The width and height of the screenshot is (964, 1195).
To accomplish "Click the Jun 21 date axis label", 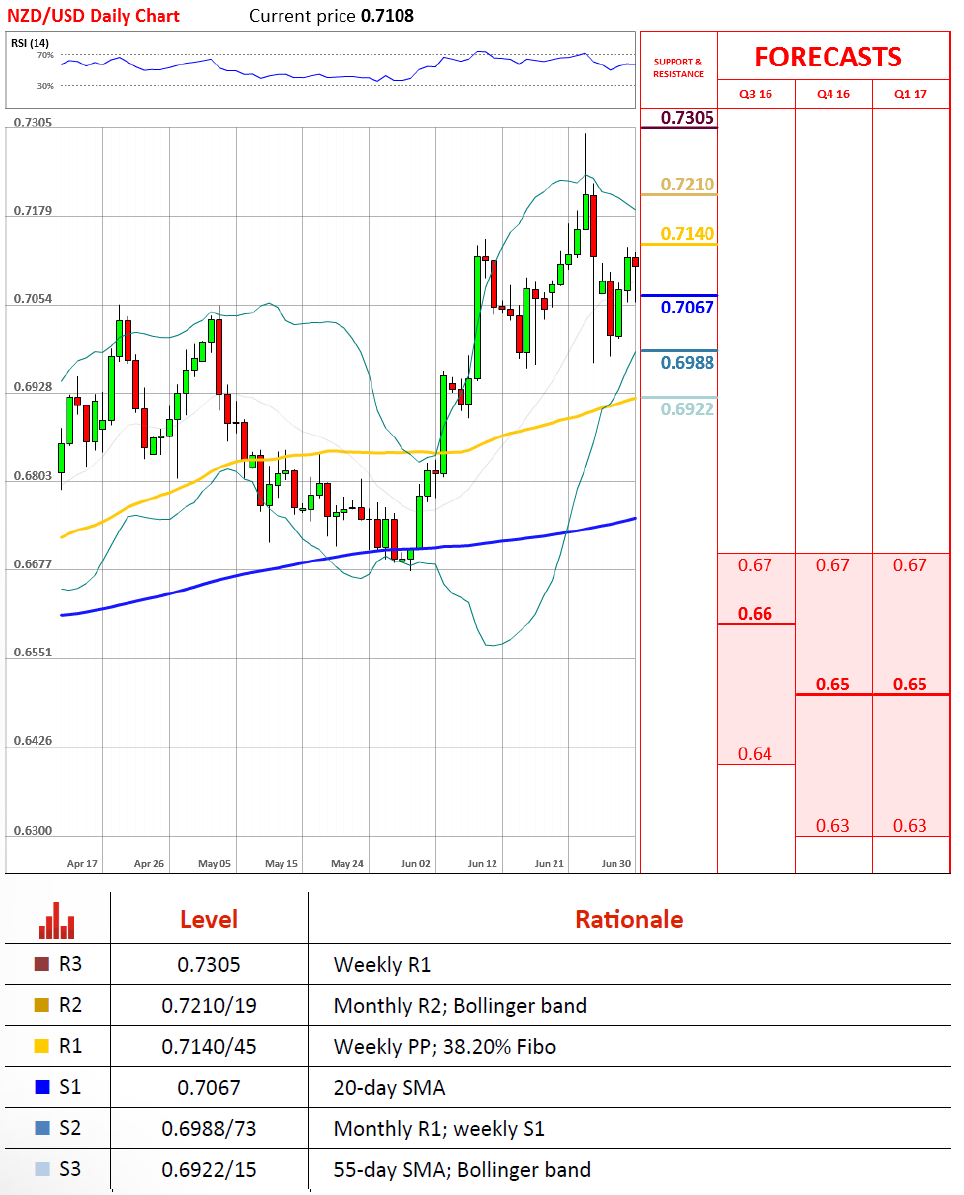I will pos(549,863).
